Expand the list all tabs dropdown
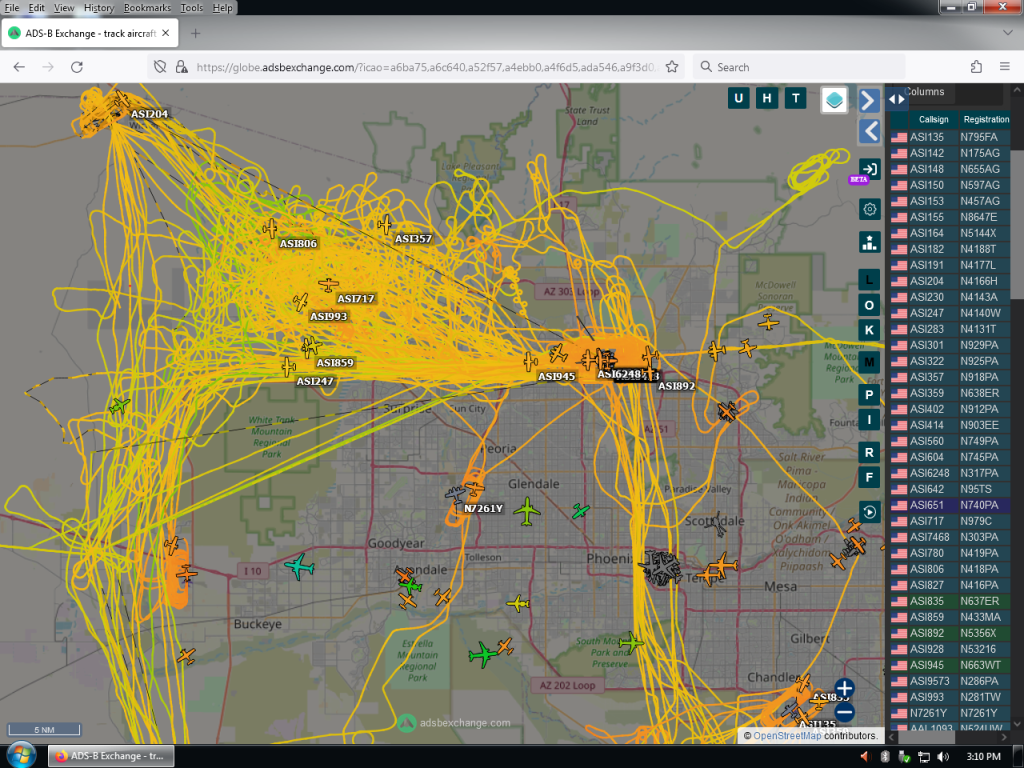This screenshot has width=1024, height=768. coord(1008,33)
